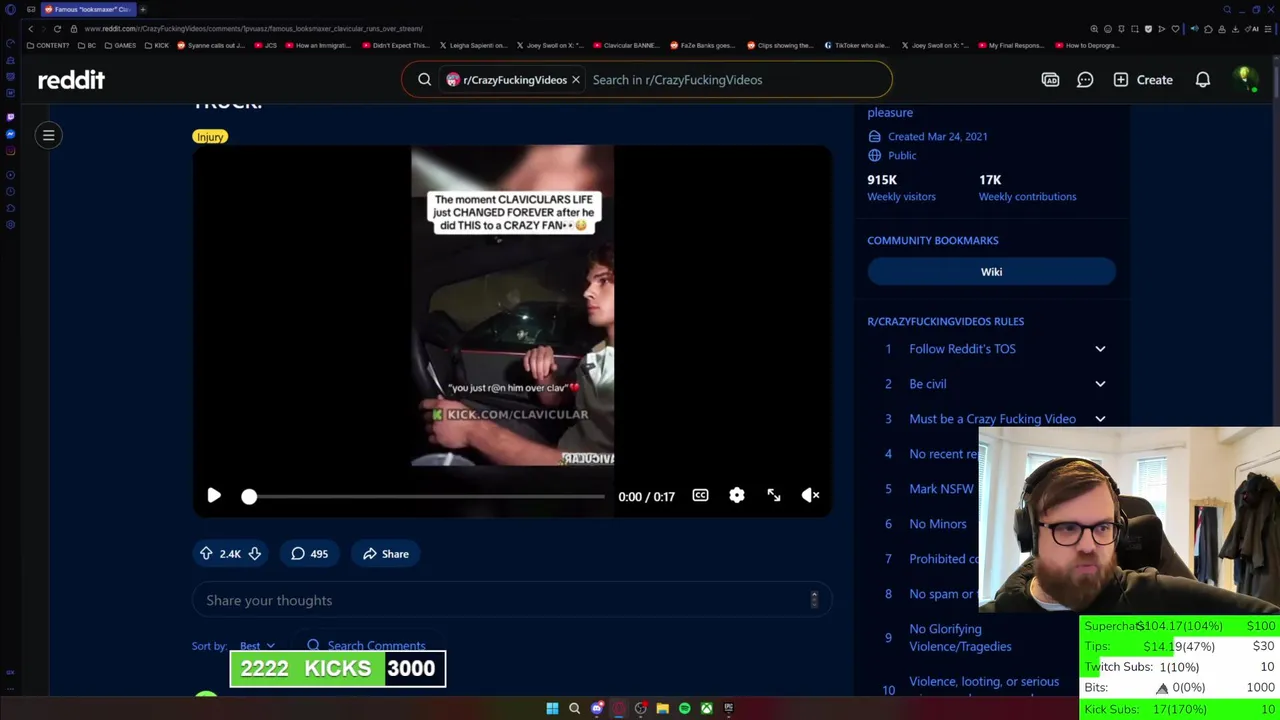The height and width of the screenshot is (720, 1280).
Task: Open File Explorer from the taskbar
Action: tap(662, 709)
